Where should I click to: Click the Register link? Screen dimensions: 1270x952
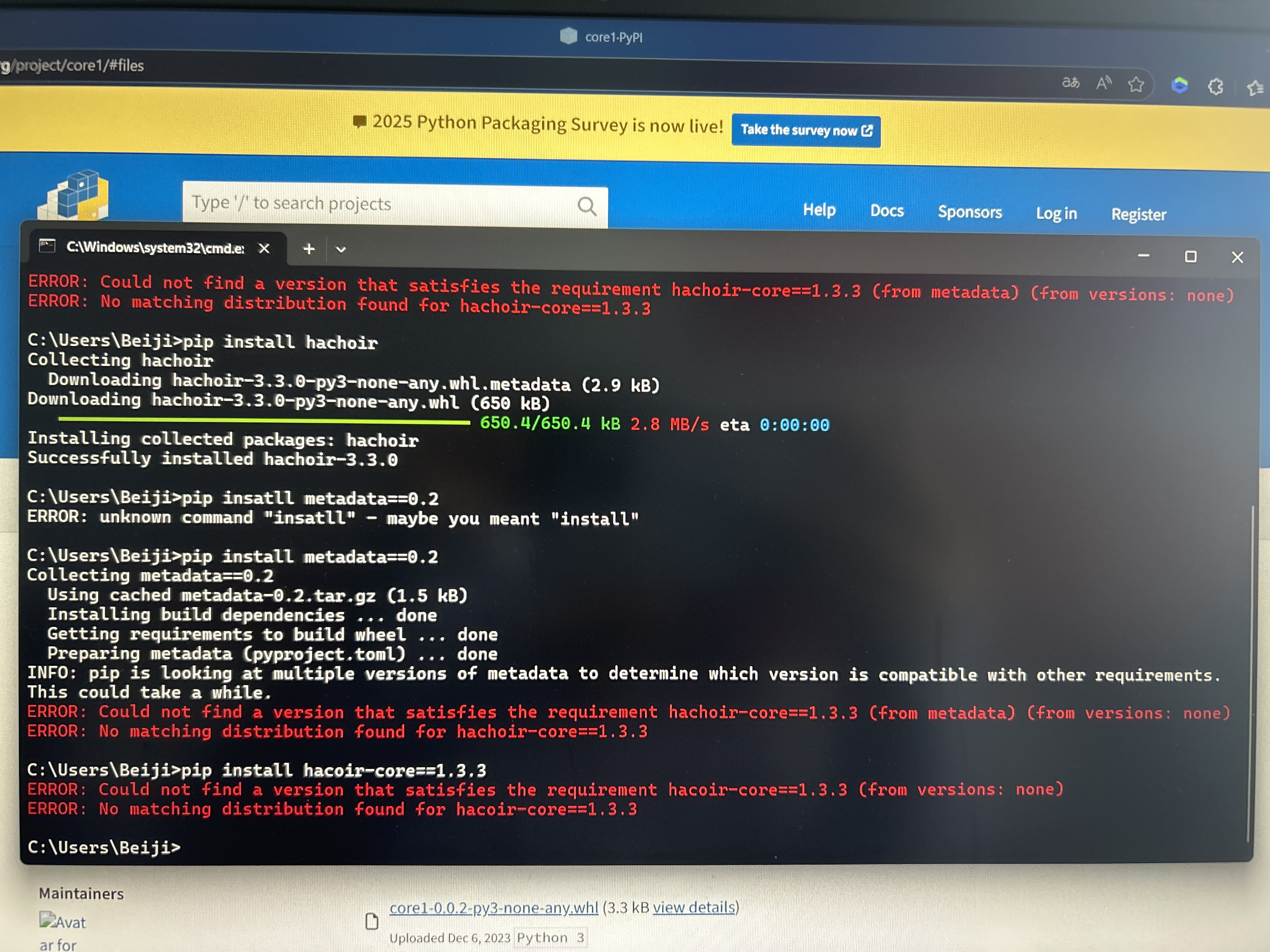point(1139,215)
